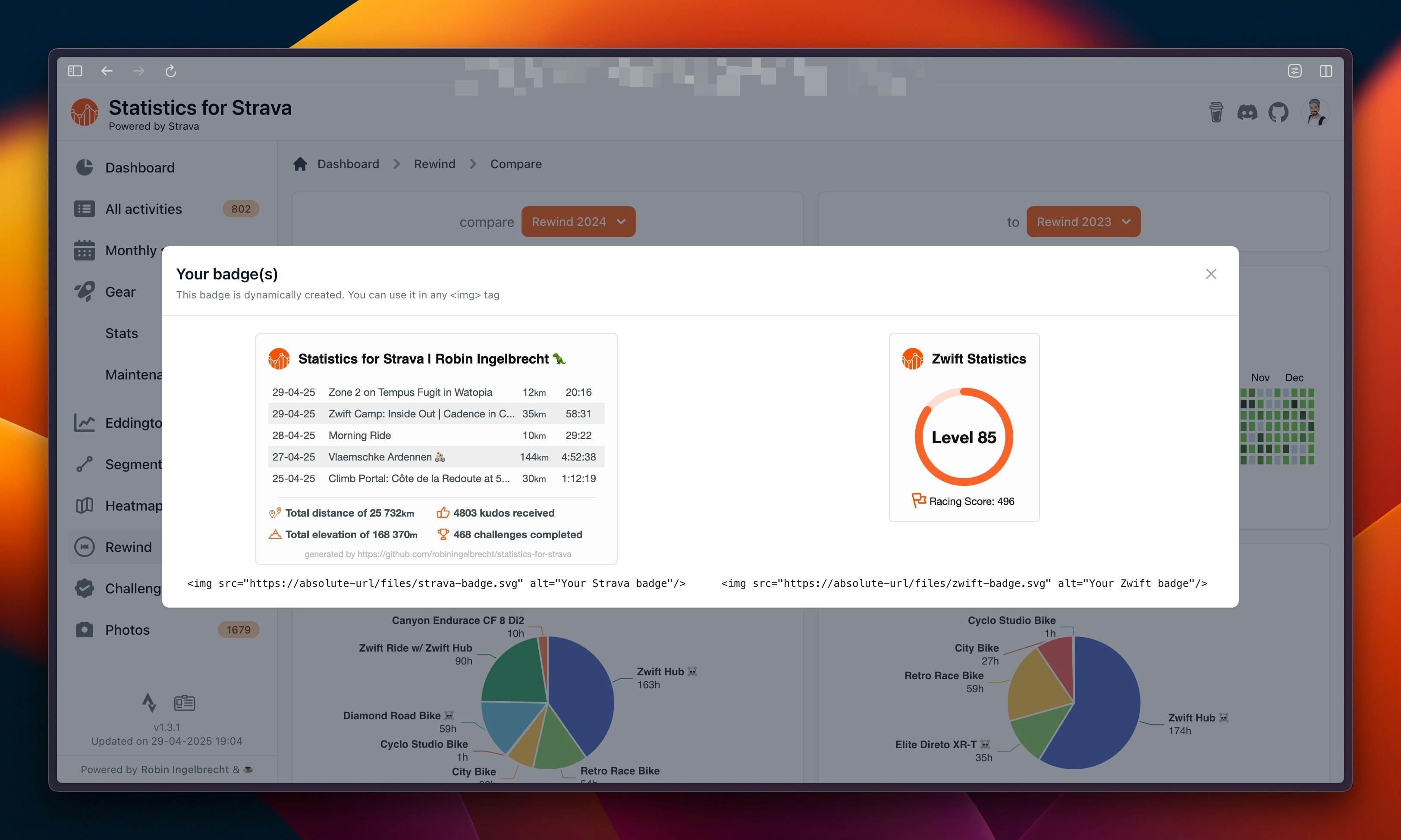Click the Zwift Statistics badge title
The width and height of the screenshot is (1401, 840).
(979, 359)
